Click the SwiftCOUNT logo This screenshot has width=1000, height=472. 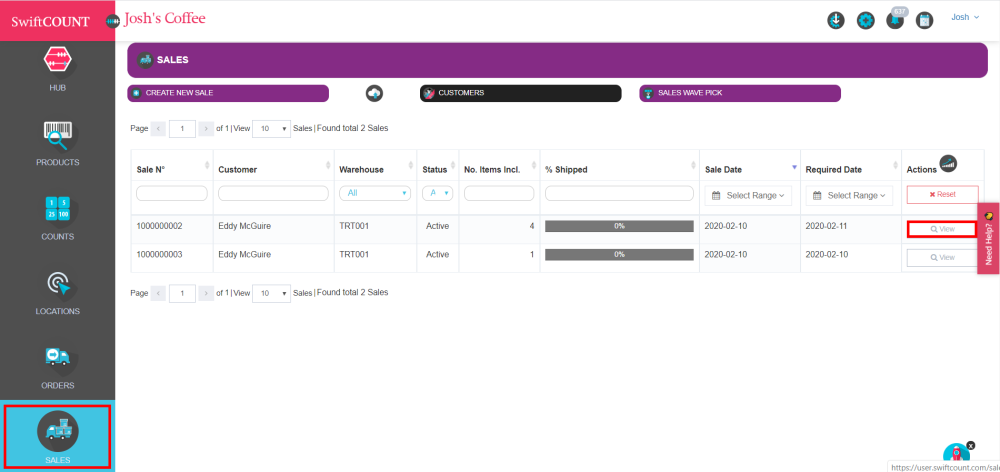click(50, 21)
